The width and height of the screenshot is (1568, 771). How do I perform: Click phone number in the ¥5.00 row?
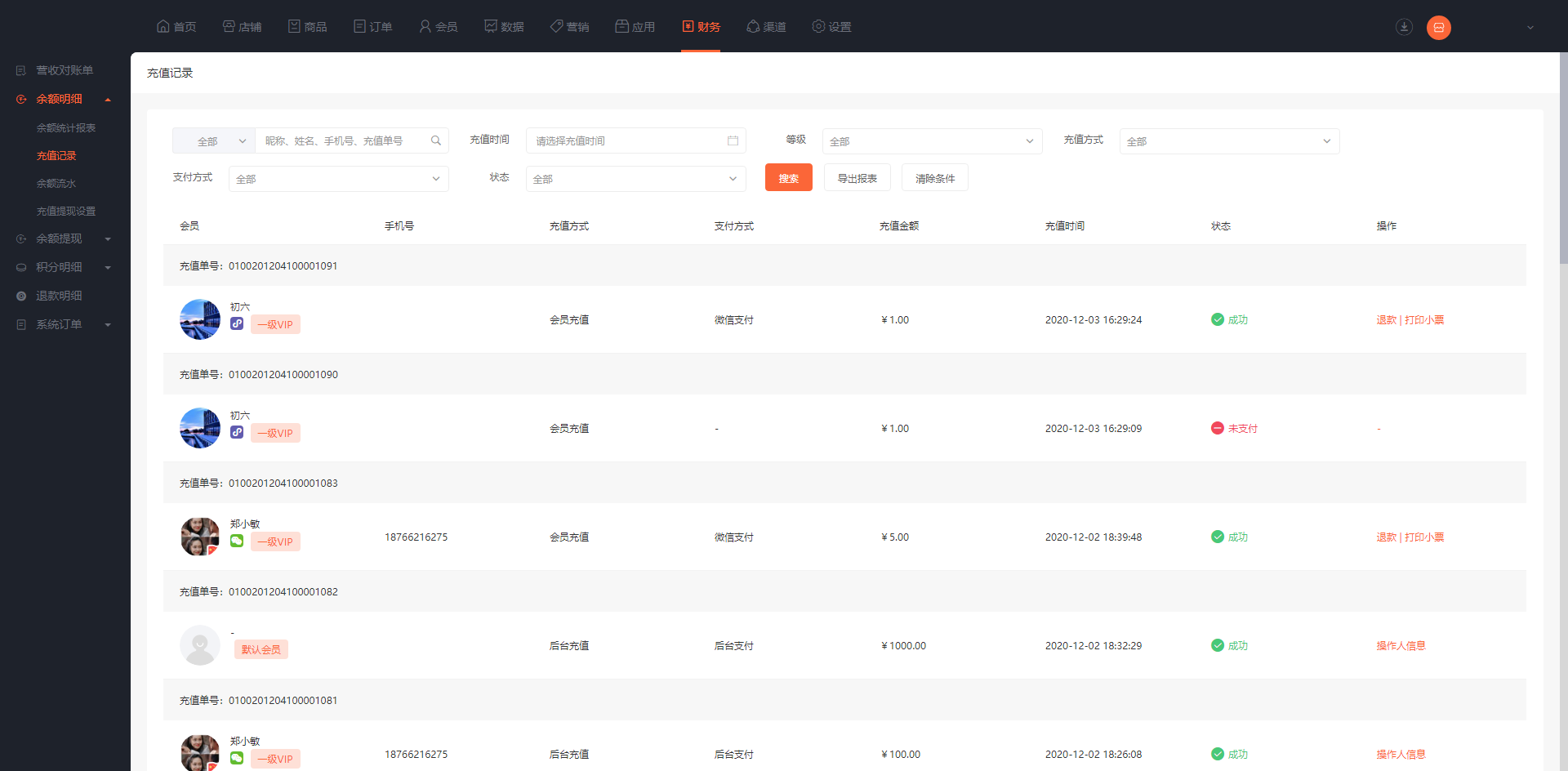click(416, 537)
